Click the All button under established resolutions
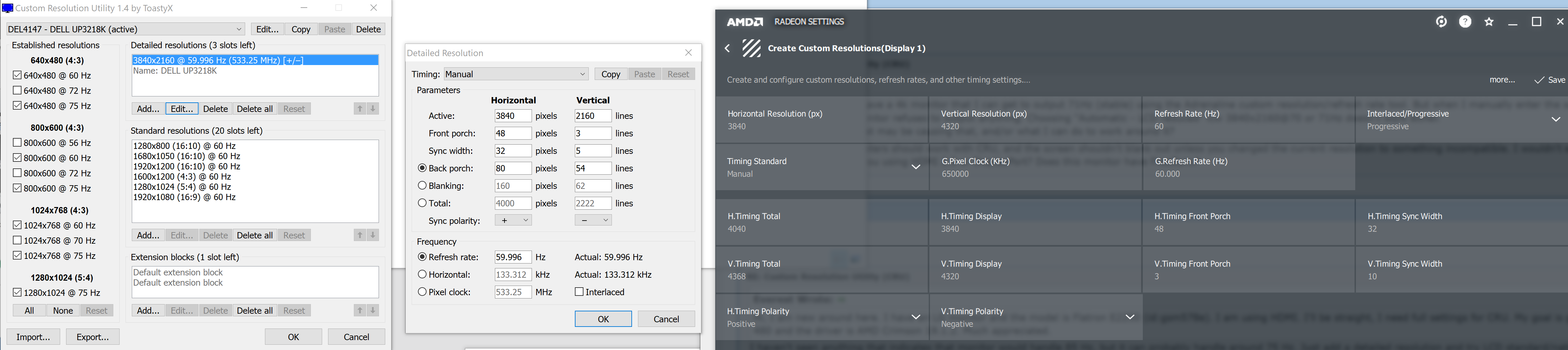The height and width of the screenshot is (350, 1568). tap(29, 310)
